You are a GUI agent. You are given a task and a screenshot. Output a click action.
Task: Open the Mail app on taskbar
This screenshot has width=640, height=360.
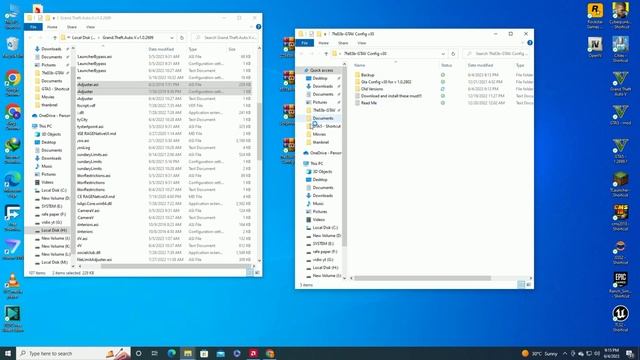tap(220, 353)
